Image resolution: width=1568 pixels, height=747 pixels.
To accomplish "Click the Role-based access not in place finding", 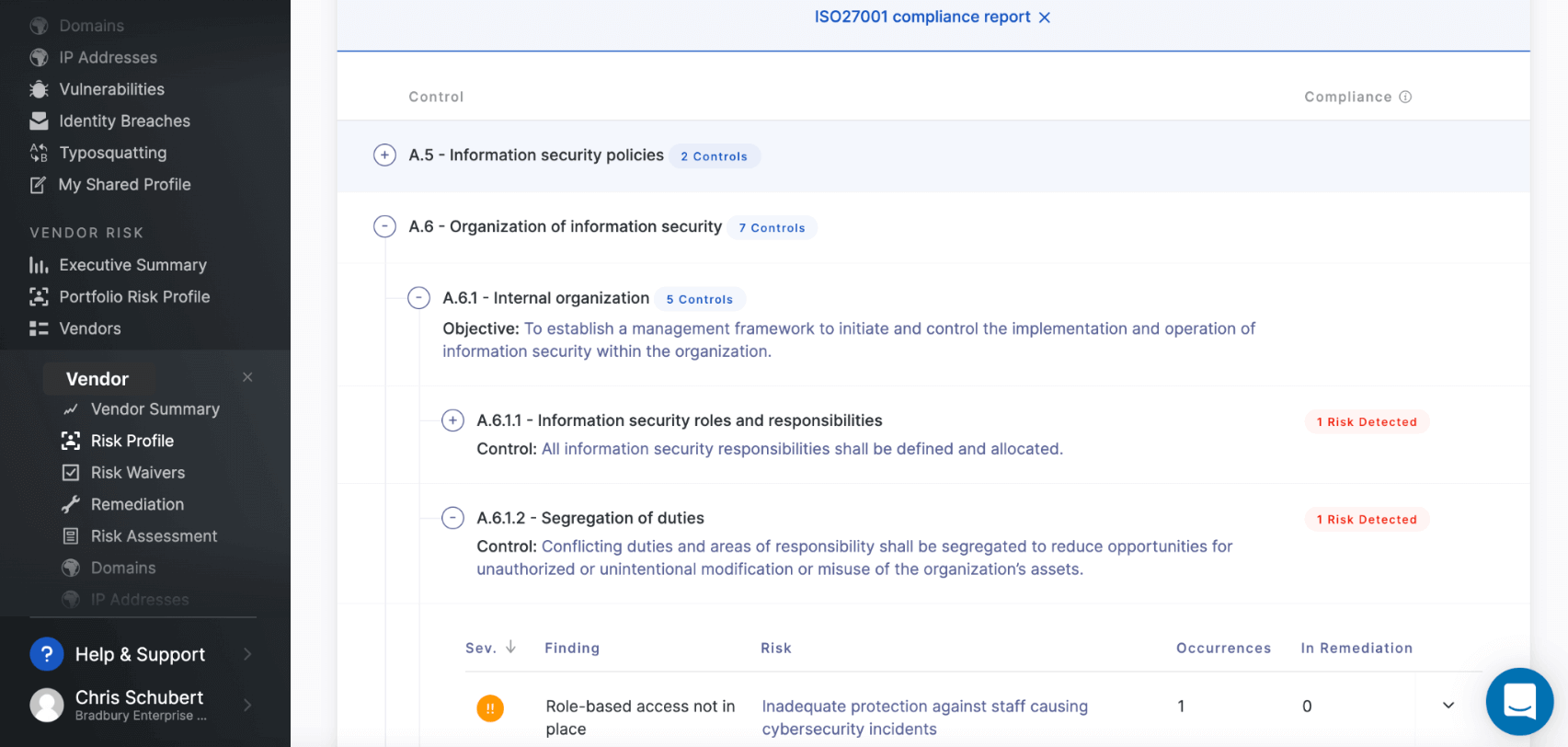I will coord(640,718).
